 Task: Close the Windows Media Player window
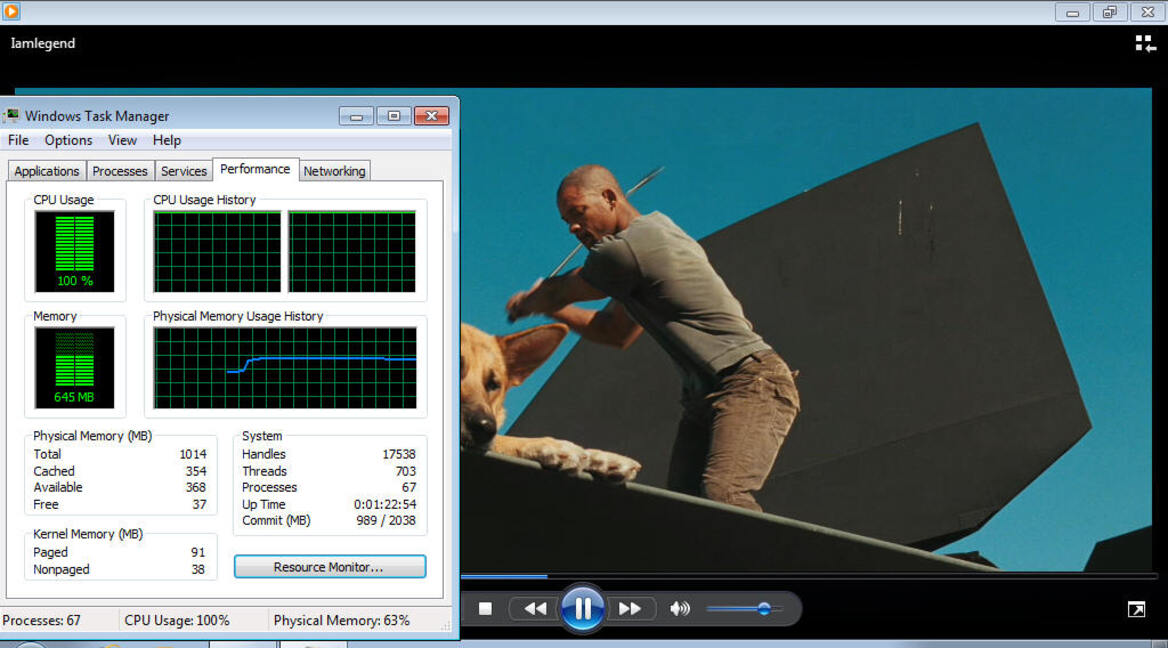1148,12
